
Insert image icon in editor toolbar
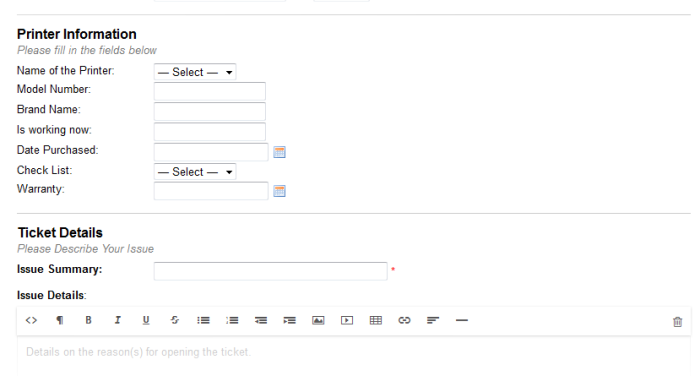click(318, 320)
